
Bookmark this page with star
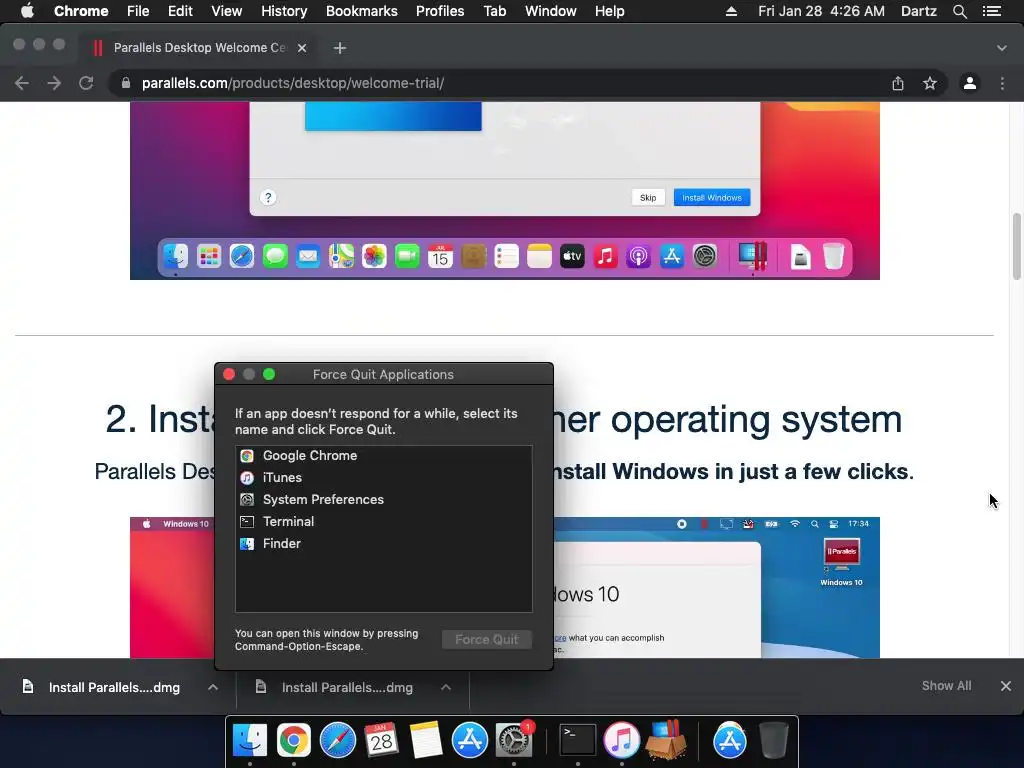coord(930,83)
